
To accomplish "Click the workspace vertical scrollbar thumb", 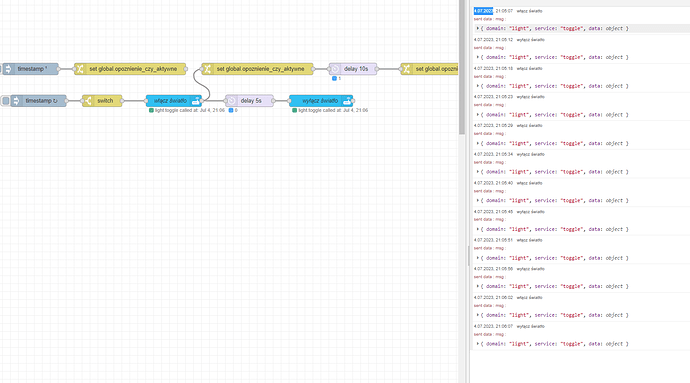I will [462, 67].
